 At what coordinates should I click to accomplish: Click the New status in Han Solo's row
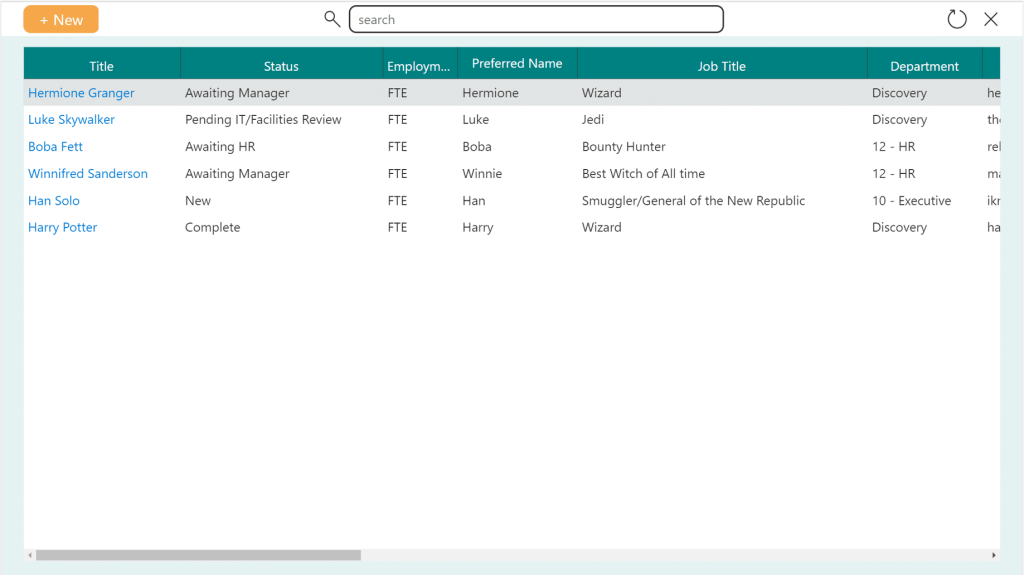[198, 201]
